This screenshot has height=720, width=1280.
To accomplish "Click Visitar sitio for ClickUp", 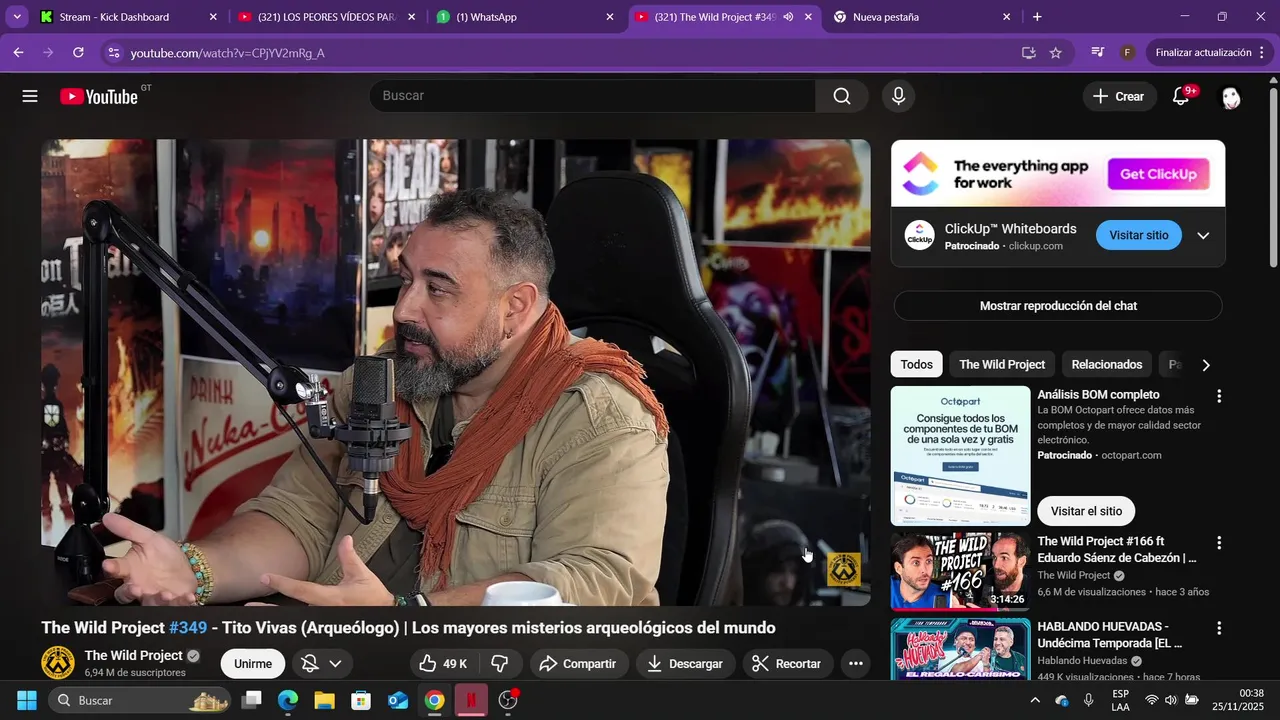I will 1139,236.
